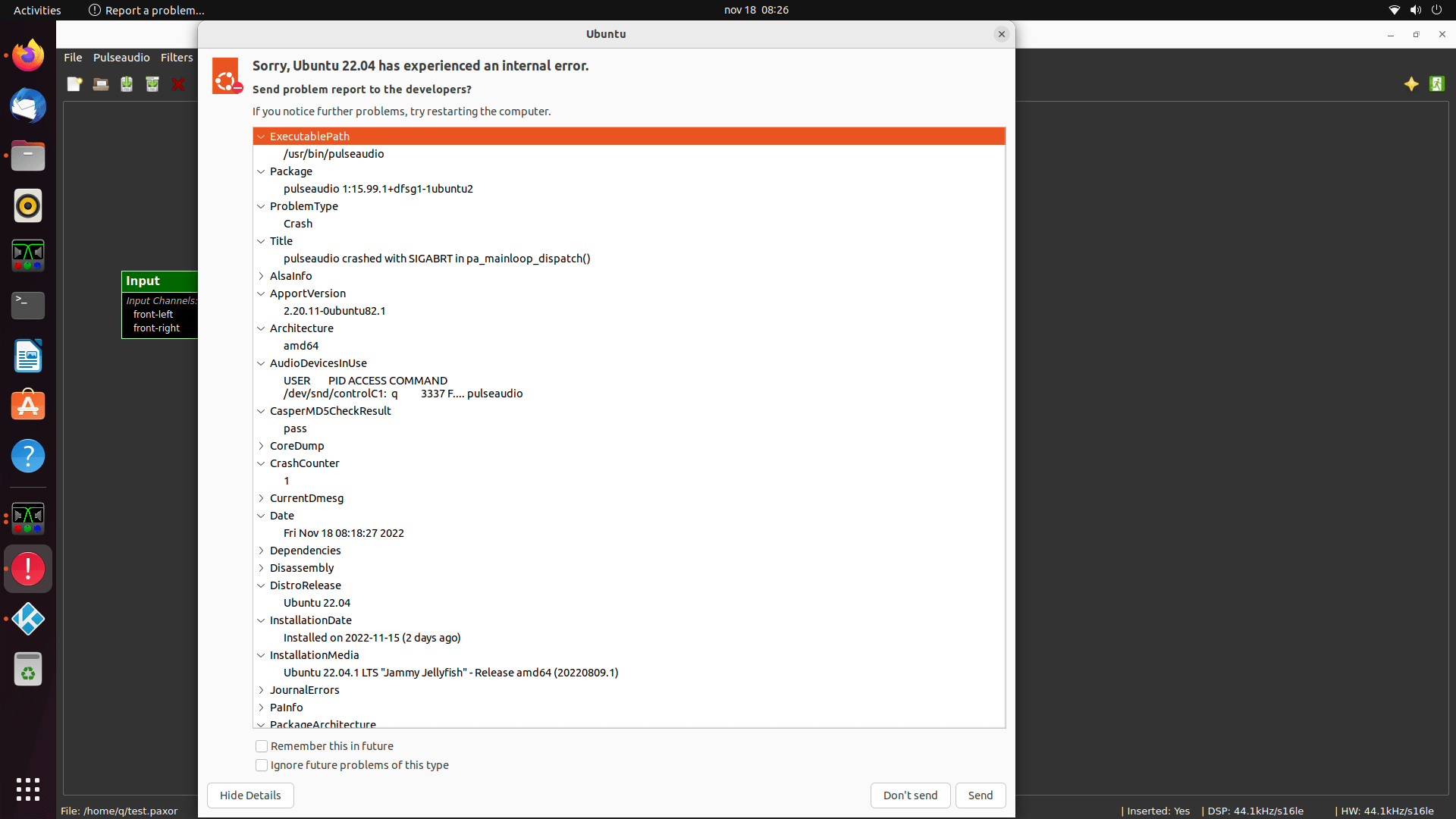Screen dimensions: 1456x819
Task: Show Applications grid in the dock
Action: pos(28,789)
